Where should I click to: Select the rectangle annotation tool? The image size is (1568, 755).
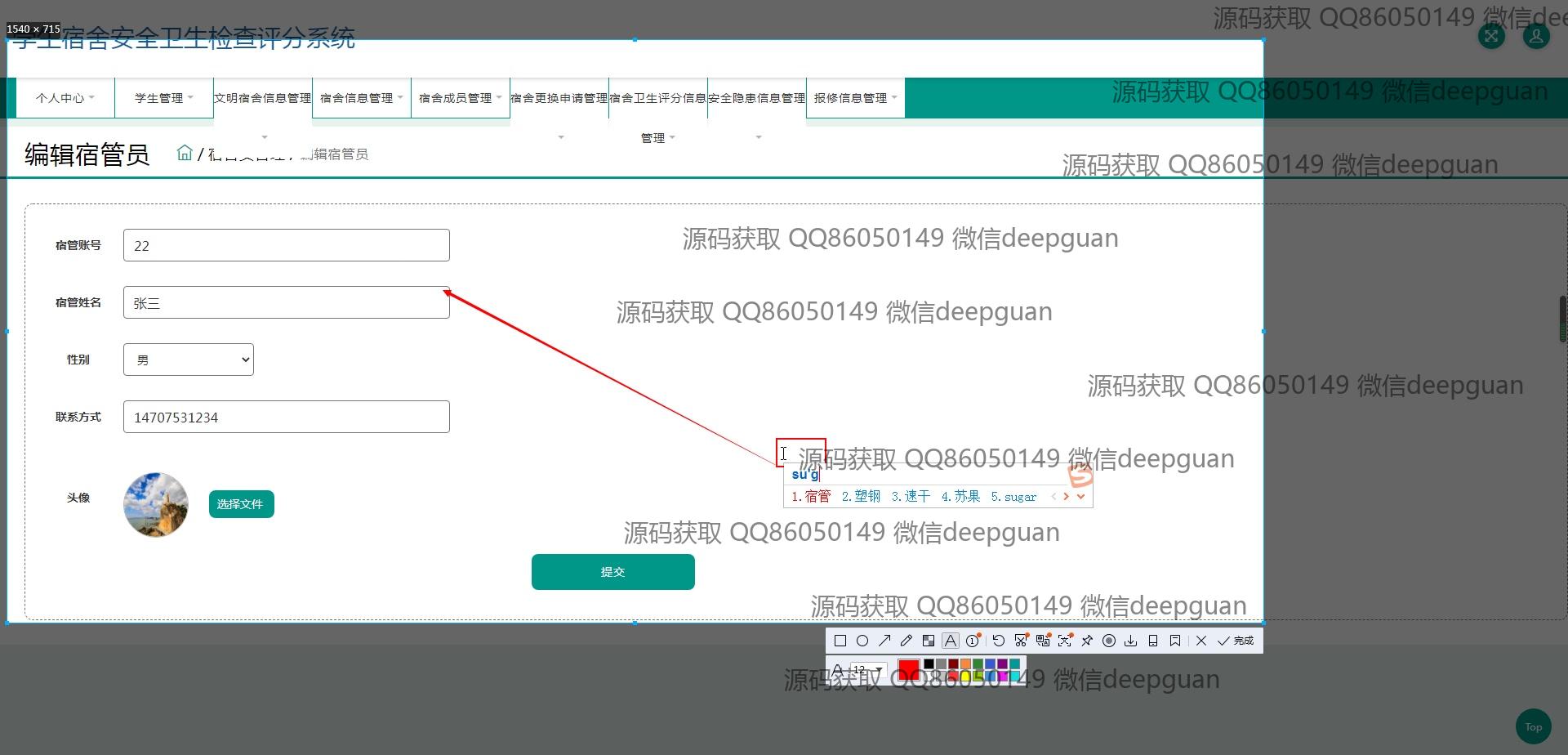click(x=840, y=641)
